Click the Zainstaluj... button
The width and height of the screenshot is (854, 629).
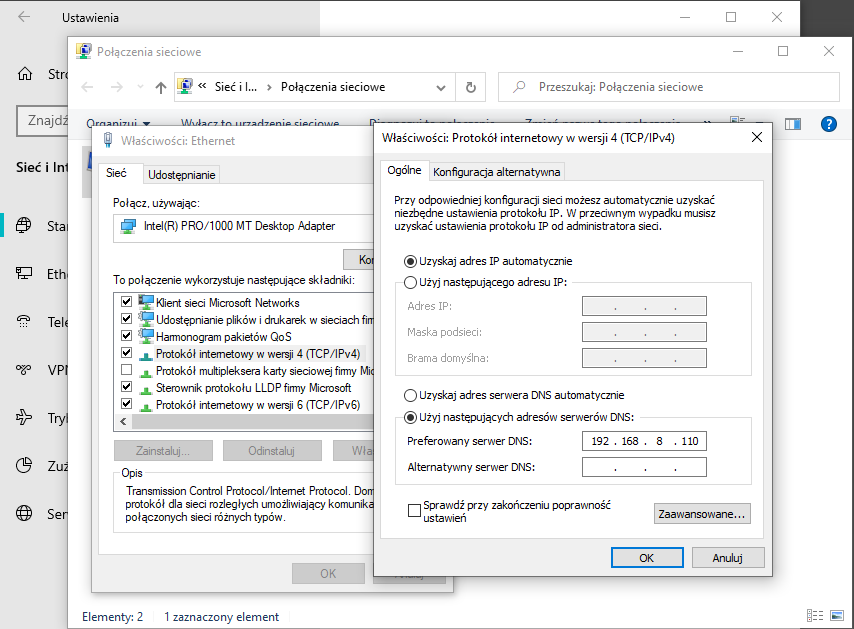point(163,451)
